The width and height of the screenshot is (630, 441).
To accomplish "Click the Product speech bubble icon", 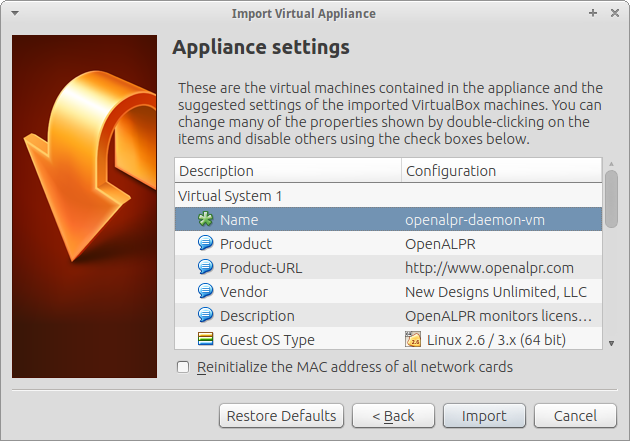I will 206,243.
